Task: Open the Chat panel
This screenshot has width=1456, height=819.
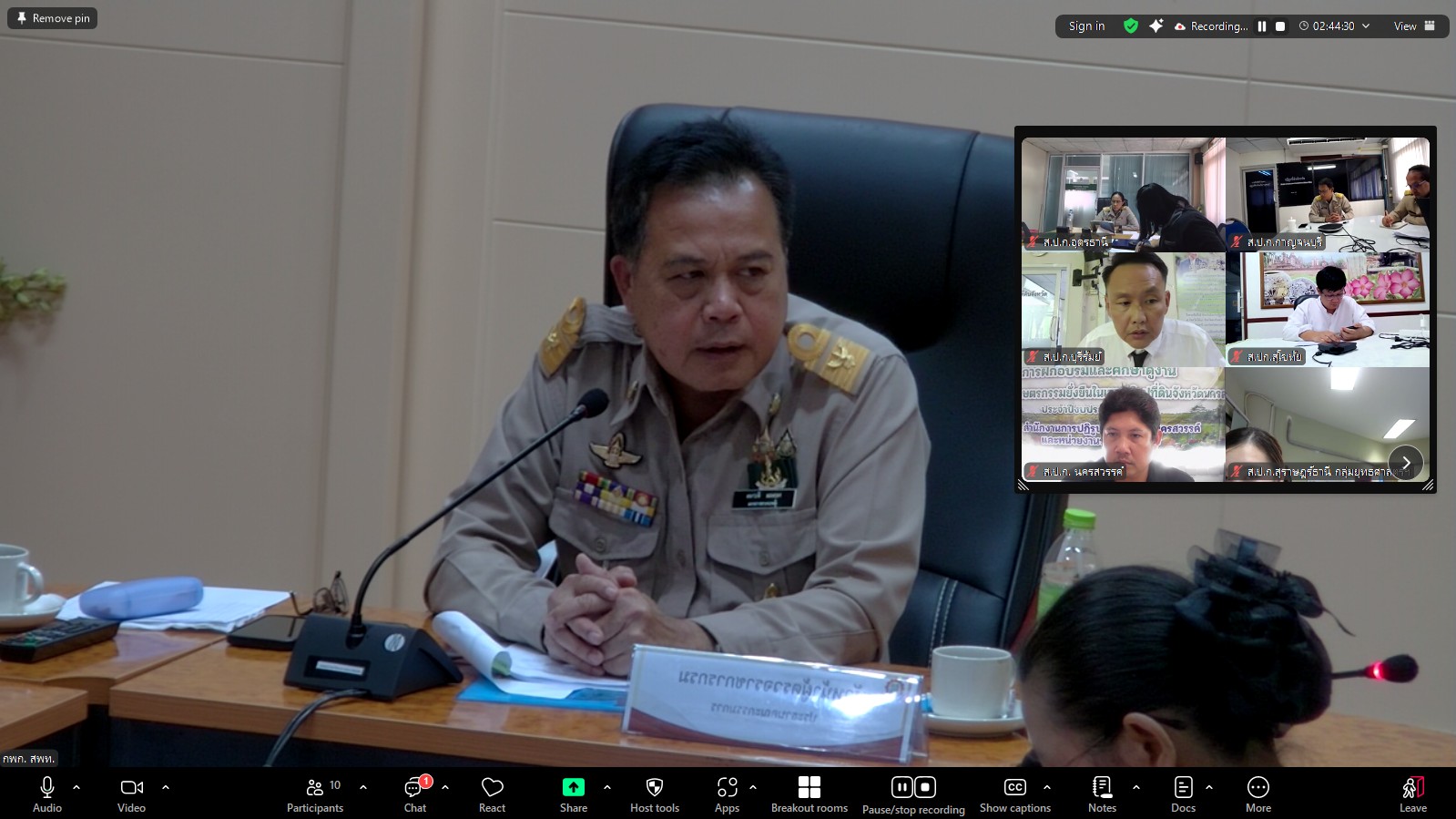Action: tap(415, 793)
